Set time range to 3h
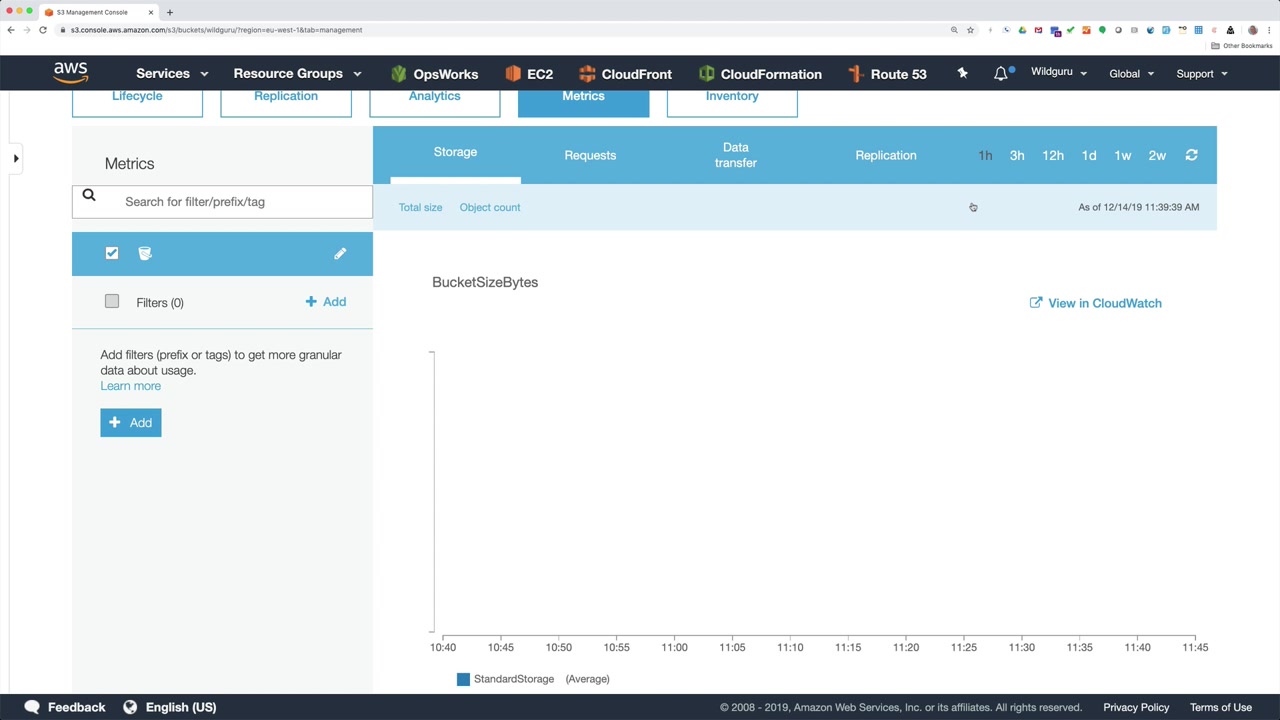 pyautogui.click(x=1017, y=155)
